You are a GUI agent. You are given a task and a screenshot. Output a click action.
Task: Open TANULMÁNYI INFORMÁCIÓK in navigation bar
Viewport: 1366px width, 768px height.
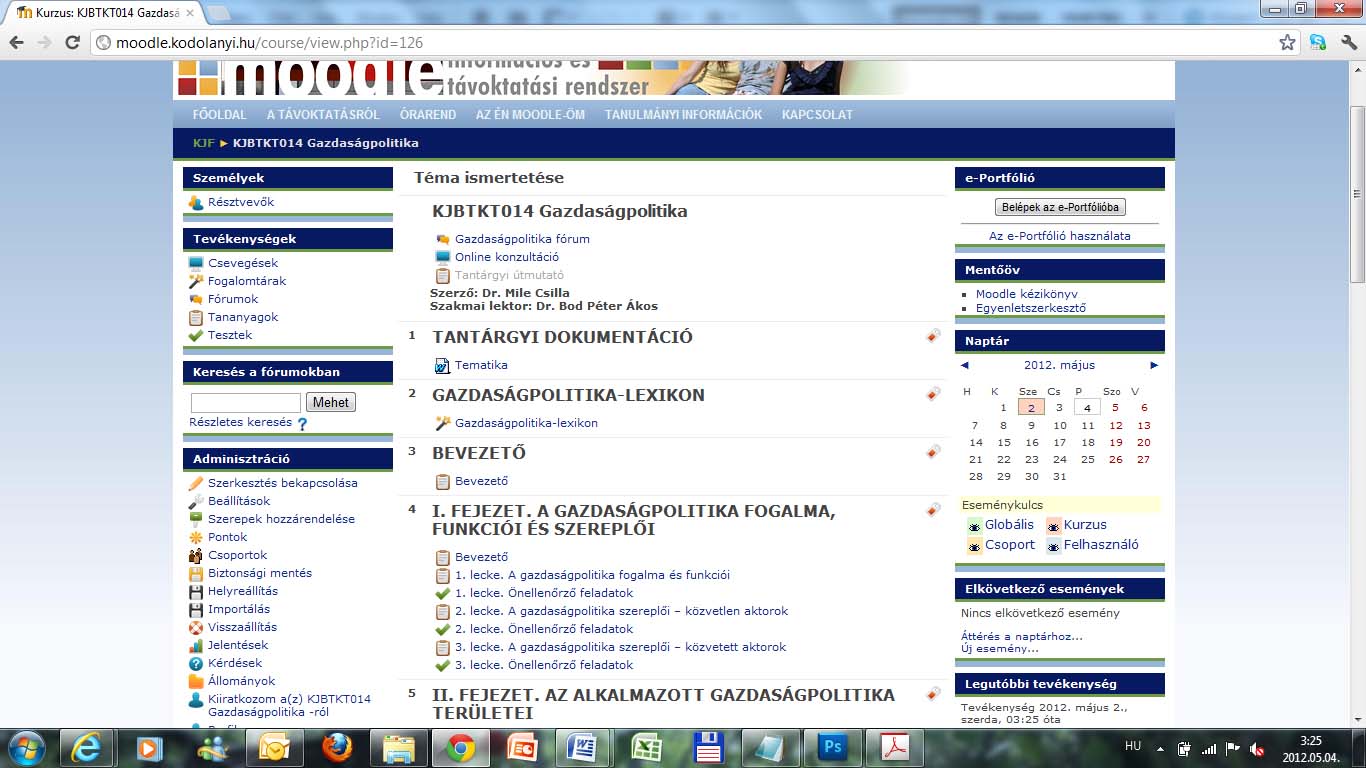pyautogui.click(x=683, y=115)
